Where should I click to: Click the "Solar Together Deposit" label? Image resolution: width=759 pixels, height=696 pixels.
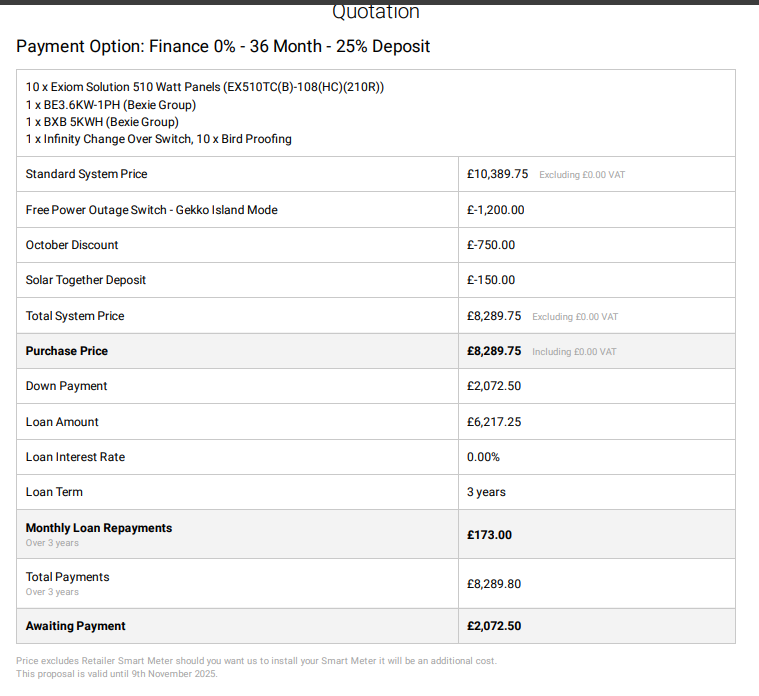(86, 280)
